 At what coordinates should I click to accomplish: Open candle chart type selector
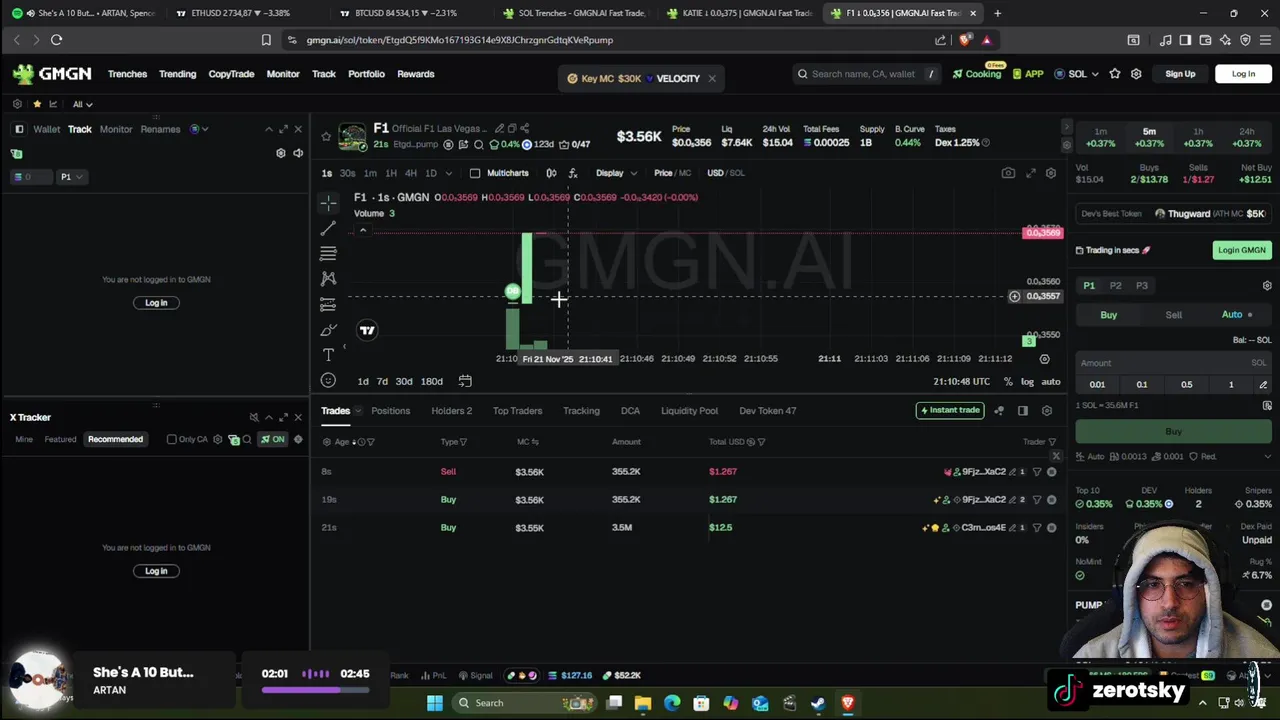point(551,173)
